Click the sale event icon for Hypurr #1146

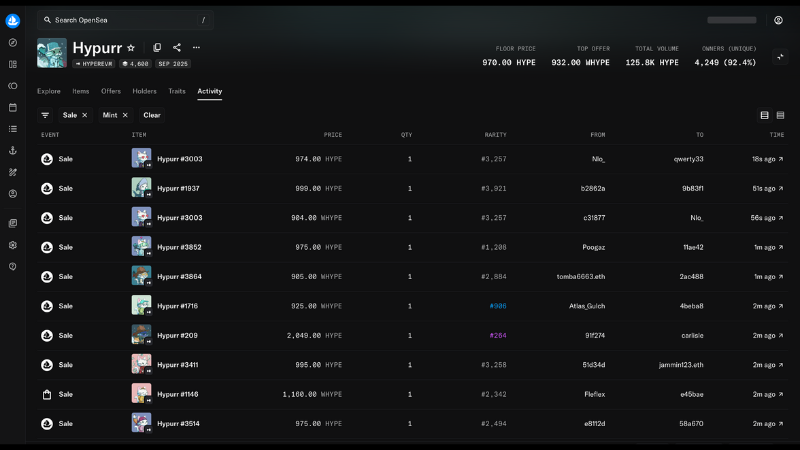[x=47, y=394]
